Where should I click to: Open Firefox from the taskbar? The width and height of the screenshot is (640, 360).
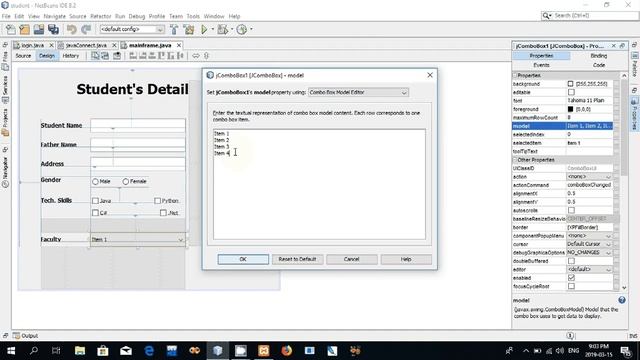pyautogui.click(x=287, y=351)
